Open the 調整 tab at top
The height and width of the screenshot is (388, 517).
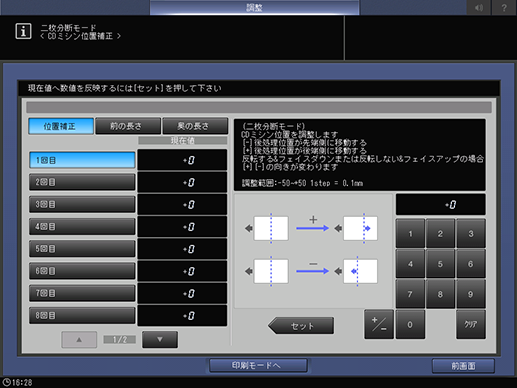254,7
